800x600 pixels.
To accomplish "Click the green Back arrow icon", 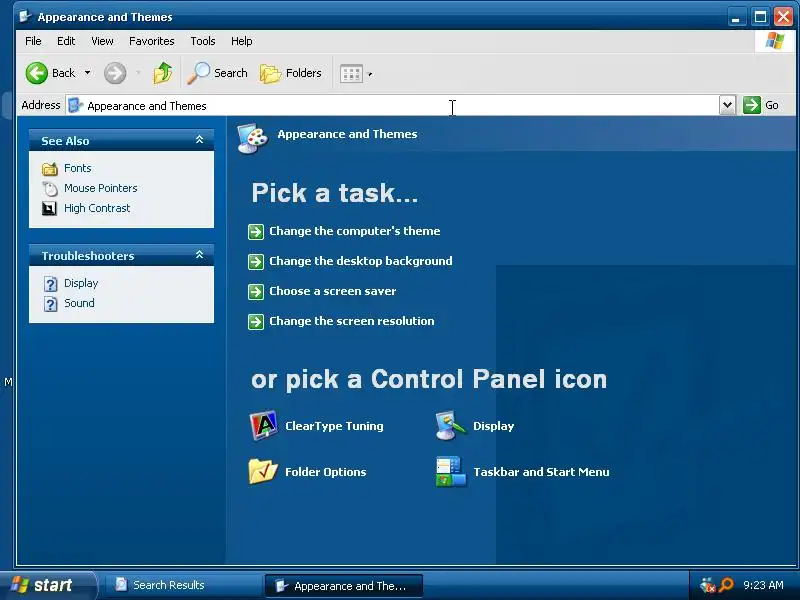I will (x=37, y=73).
